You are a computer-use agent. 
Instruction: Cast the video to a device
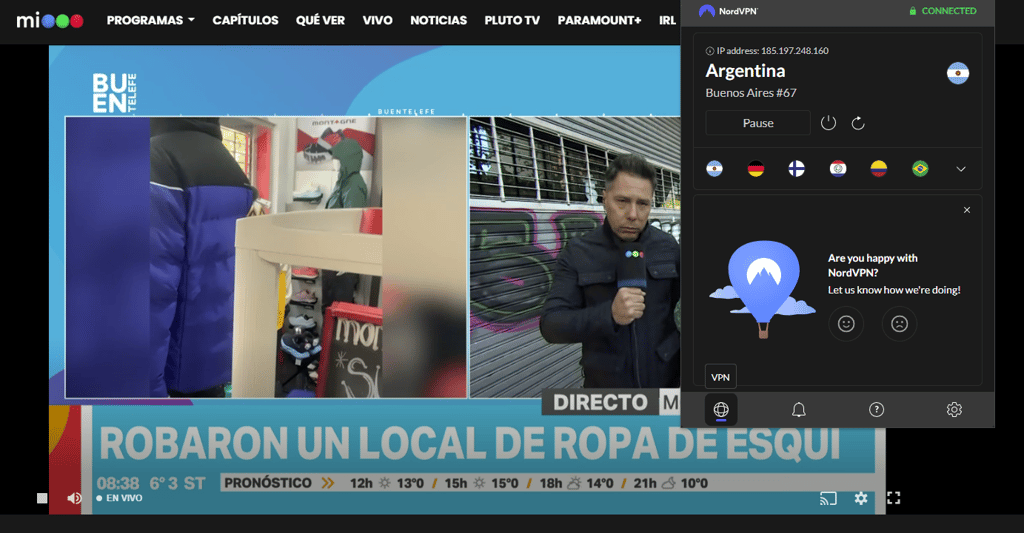[x=828, y=498]
